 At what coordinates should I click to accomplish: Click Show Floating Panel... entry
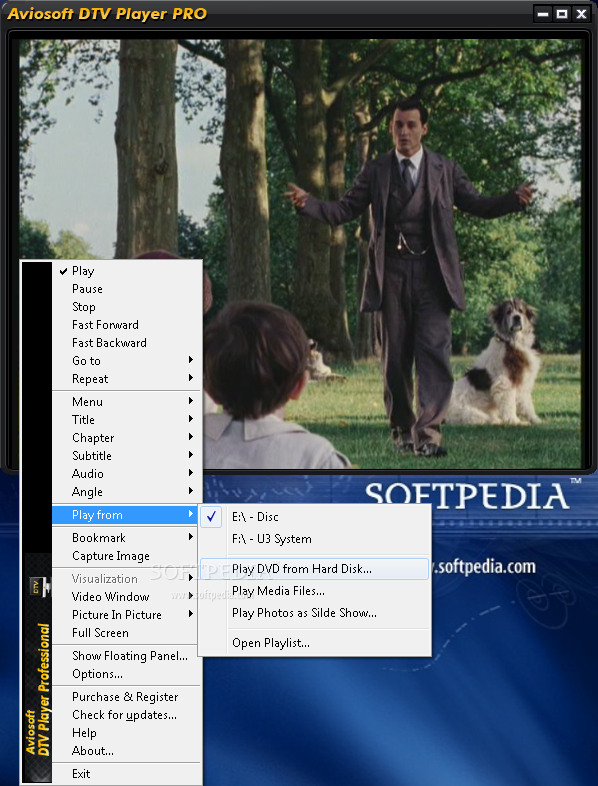point(126,656)
